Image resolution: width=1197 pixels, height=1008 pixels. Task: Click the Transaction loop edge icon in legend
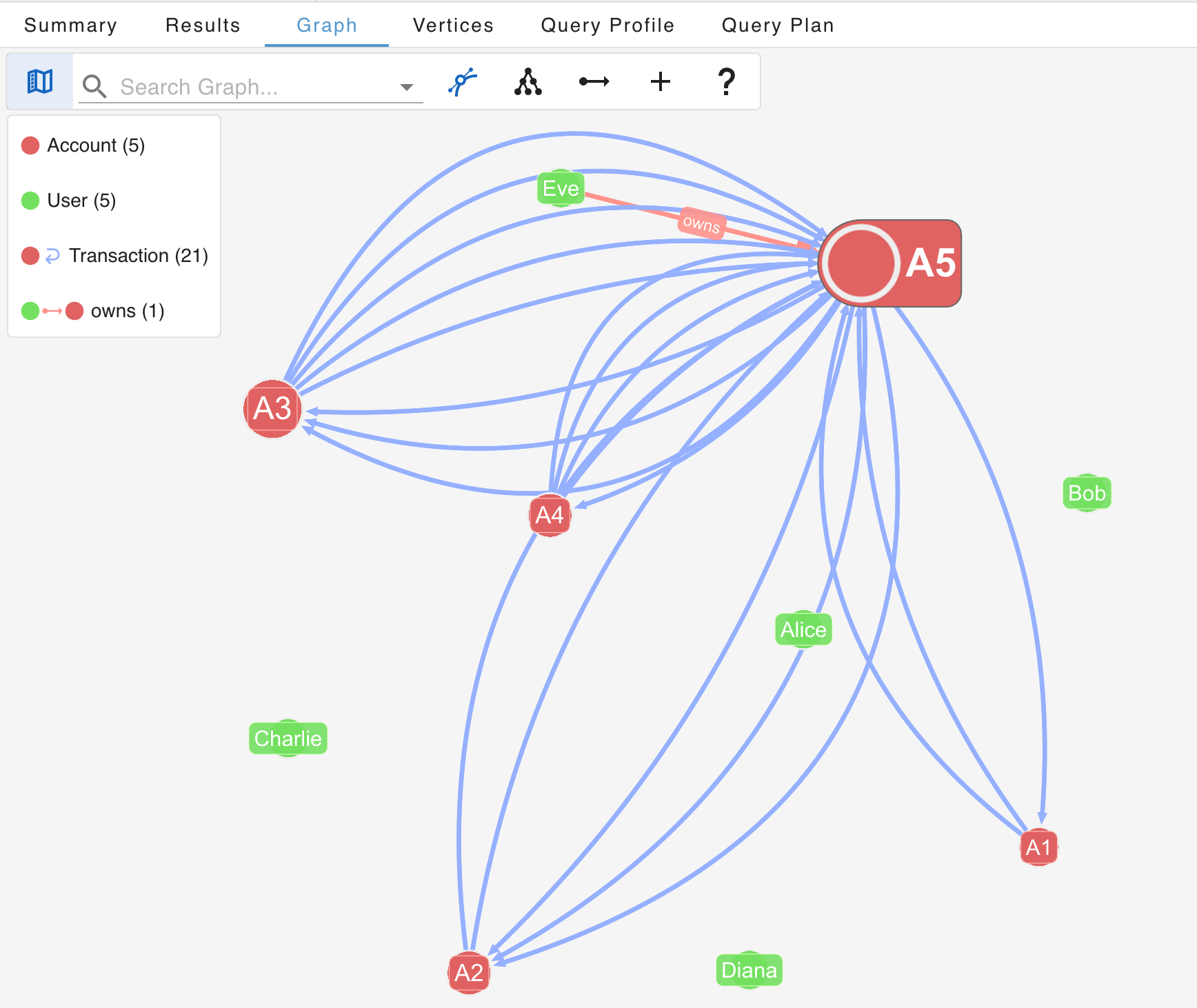click(x=54, y=255)
